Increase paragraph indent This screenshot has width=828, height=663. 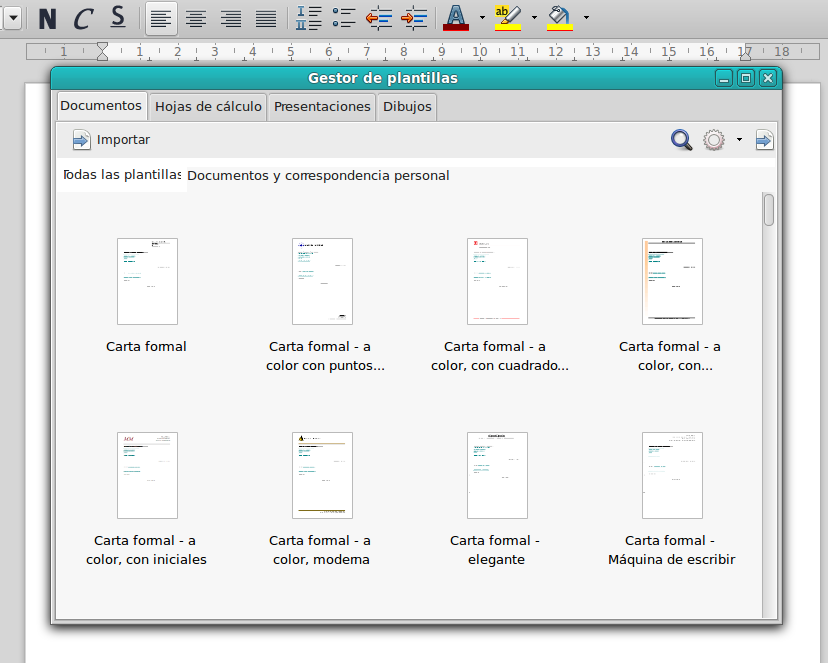tap(414, 18)
